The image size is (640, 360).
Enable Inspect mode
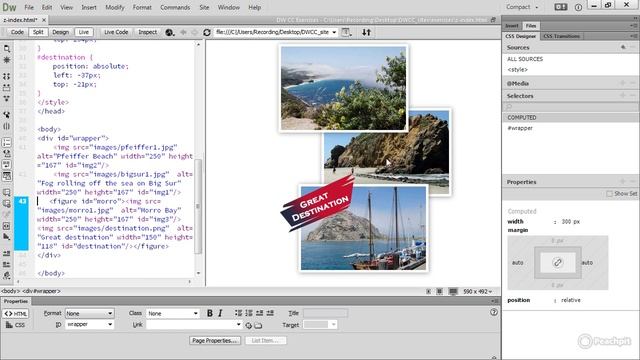(147, 32)
